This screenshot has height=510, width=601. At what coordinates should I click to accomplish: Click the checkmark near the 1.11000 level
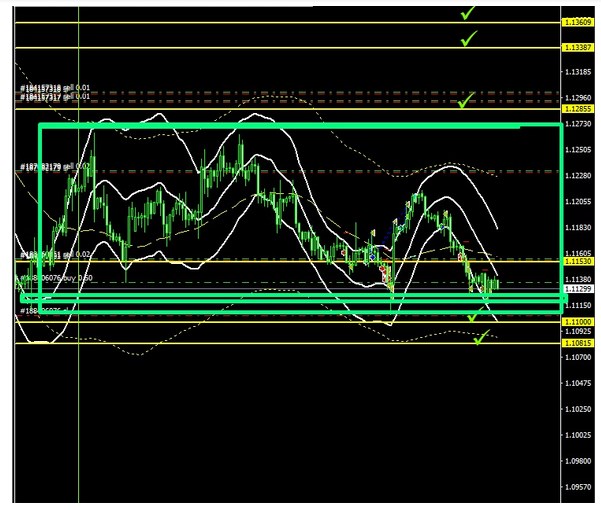(x=471, y=317)
